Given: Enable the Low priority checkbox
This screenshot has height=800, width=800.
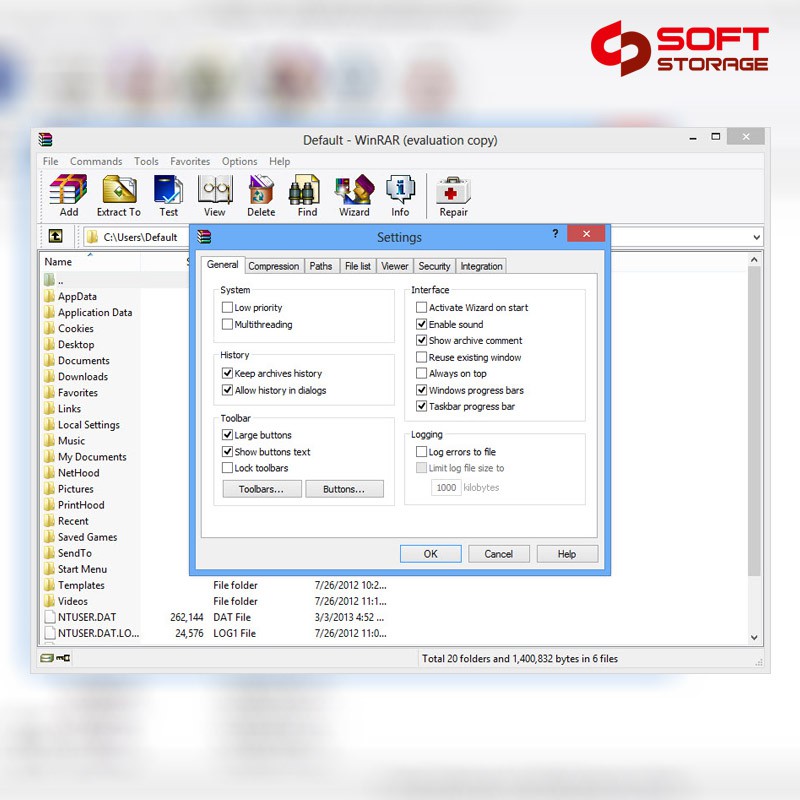Looking at the screenshot, I should pos(228,307).
